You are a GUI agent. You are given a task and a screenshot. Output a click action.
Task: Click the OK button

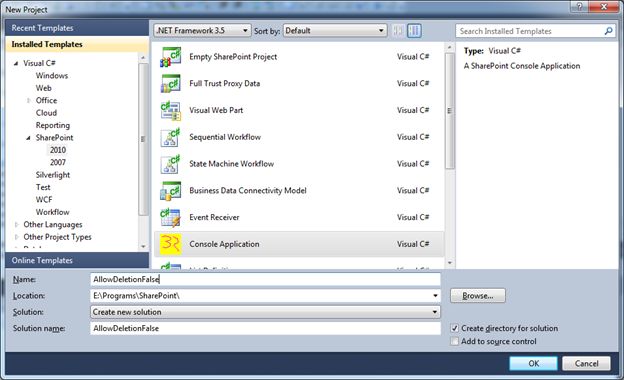point(533,363)
